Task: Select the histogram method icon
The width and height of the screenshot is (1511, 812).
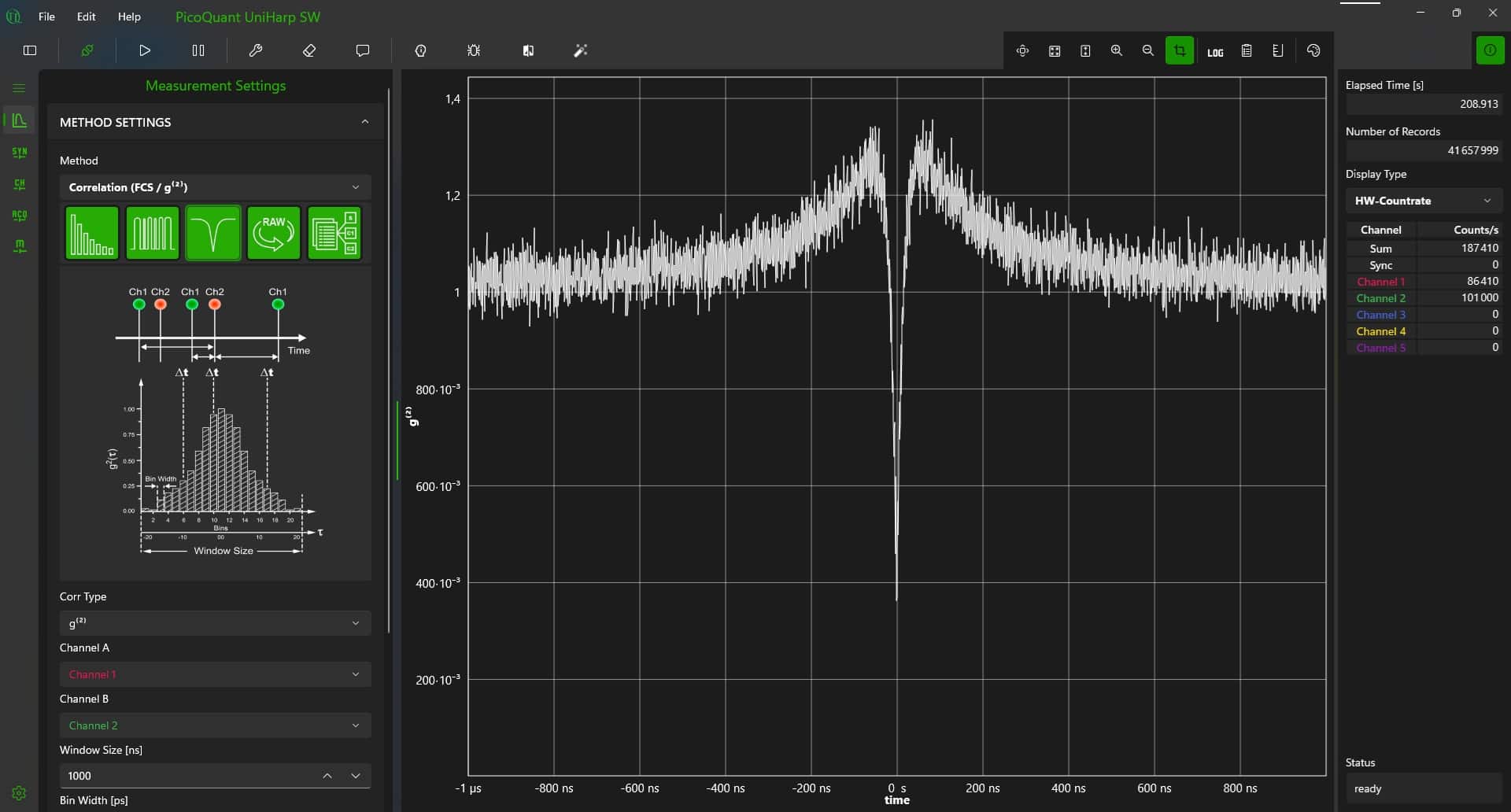Action: point(91,233)
